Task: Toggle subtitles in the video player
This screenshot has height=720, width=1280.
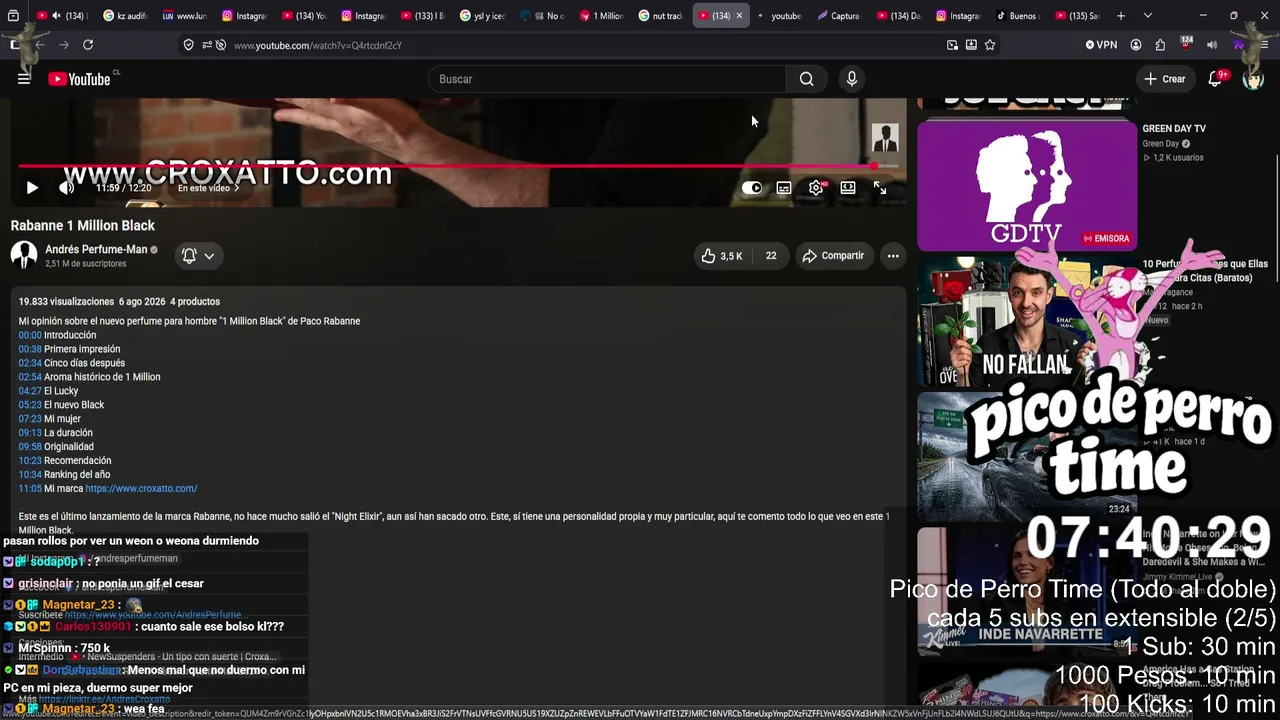Action: 784,188
